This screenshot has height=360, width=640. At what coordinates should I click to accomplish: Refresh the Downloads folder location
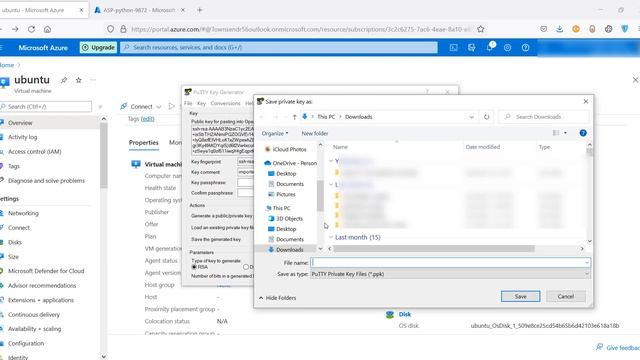tap(487, 117)
